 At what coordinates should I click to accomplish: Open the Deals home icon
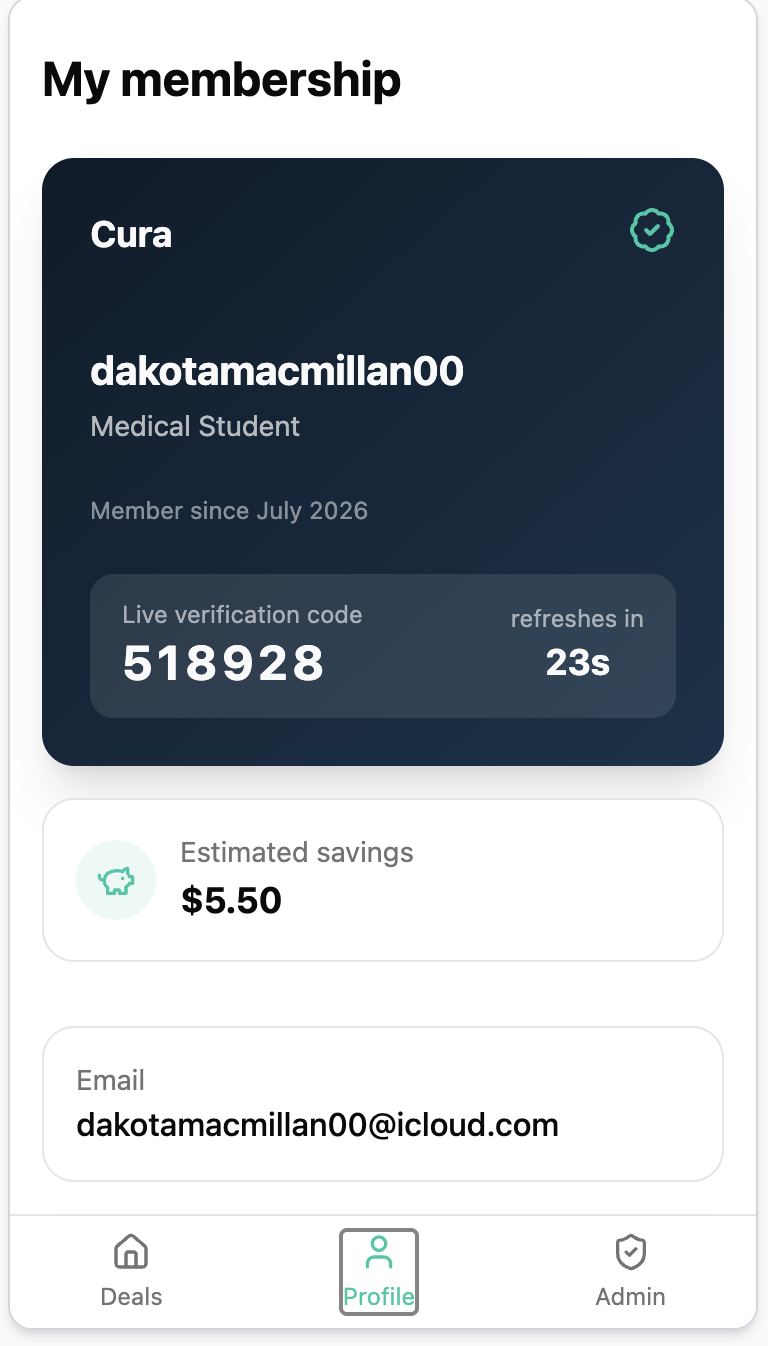131,1252
